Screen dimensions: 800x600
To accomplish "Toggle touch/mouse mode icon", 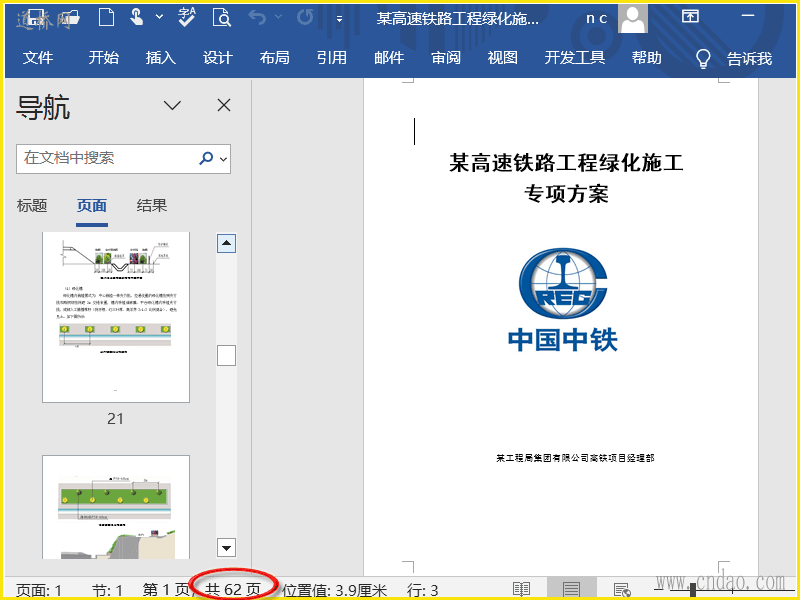I will (x=136, y=18).
